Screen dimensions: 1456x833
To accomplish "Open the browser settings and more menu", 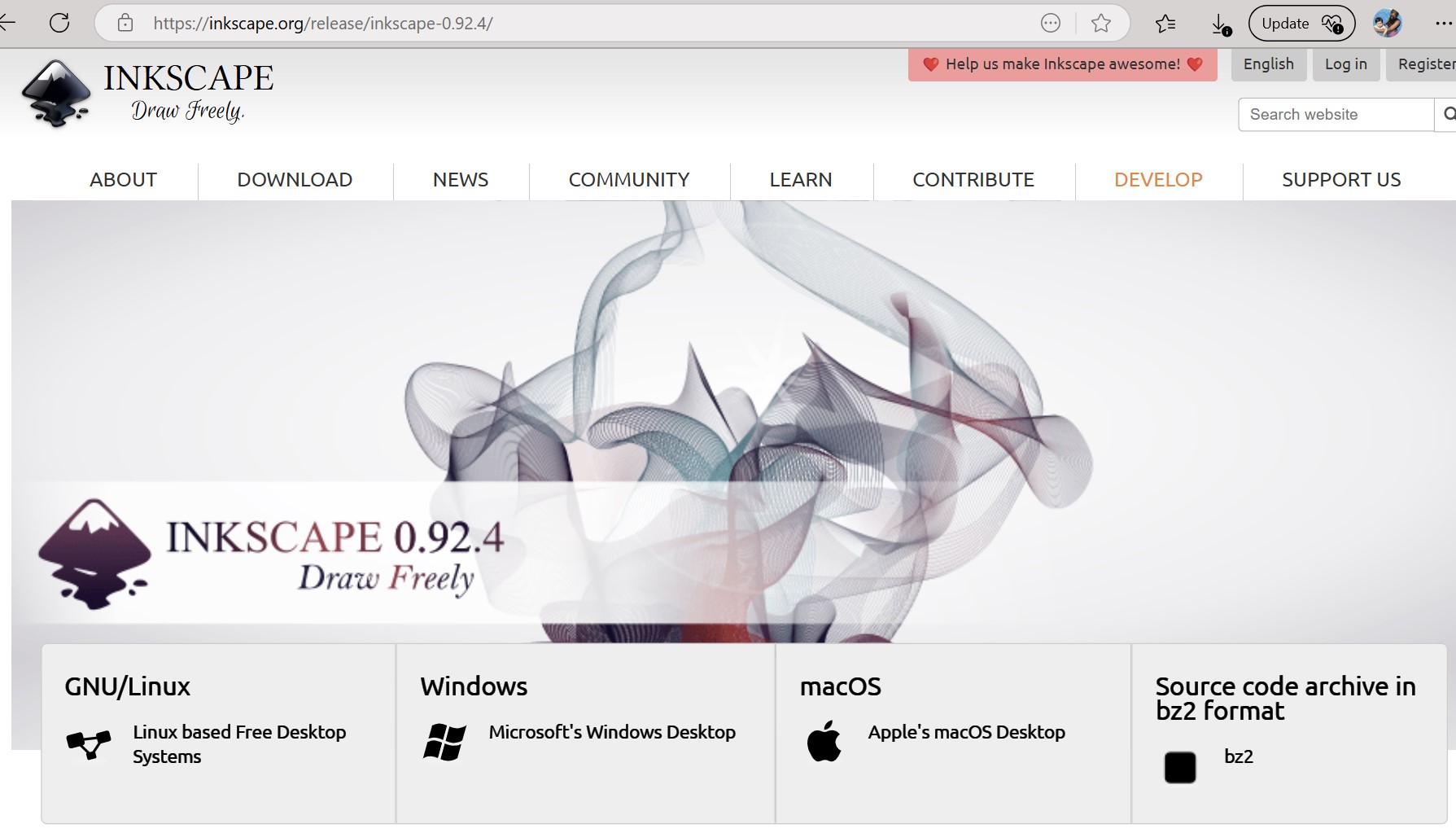I will tap(1444, 24).
